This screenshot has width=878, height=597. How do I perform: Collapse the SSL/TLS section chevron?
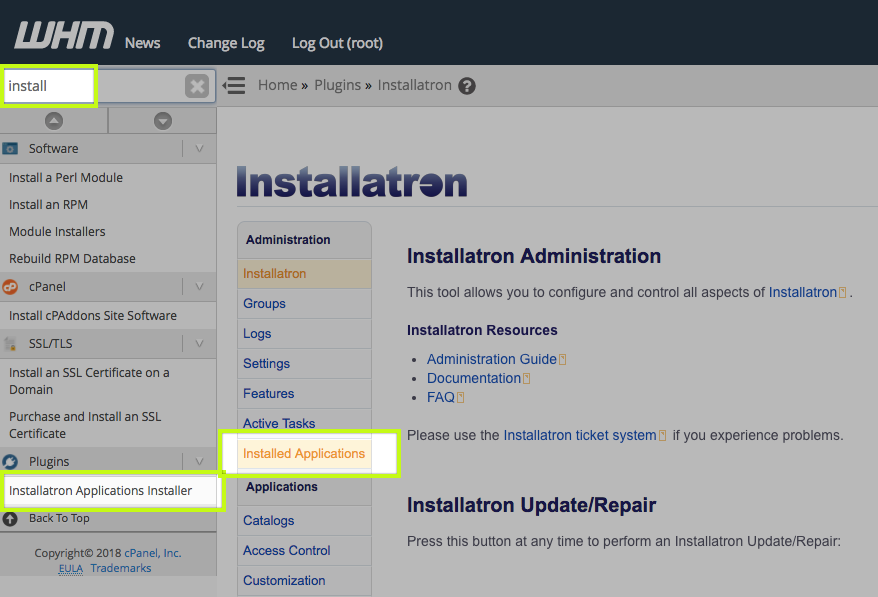point(199,343)
